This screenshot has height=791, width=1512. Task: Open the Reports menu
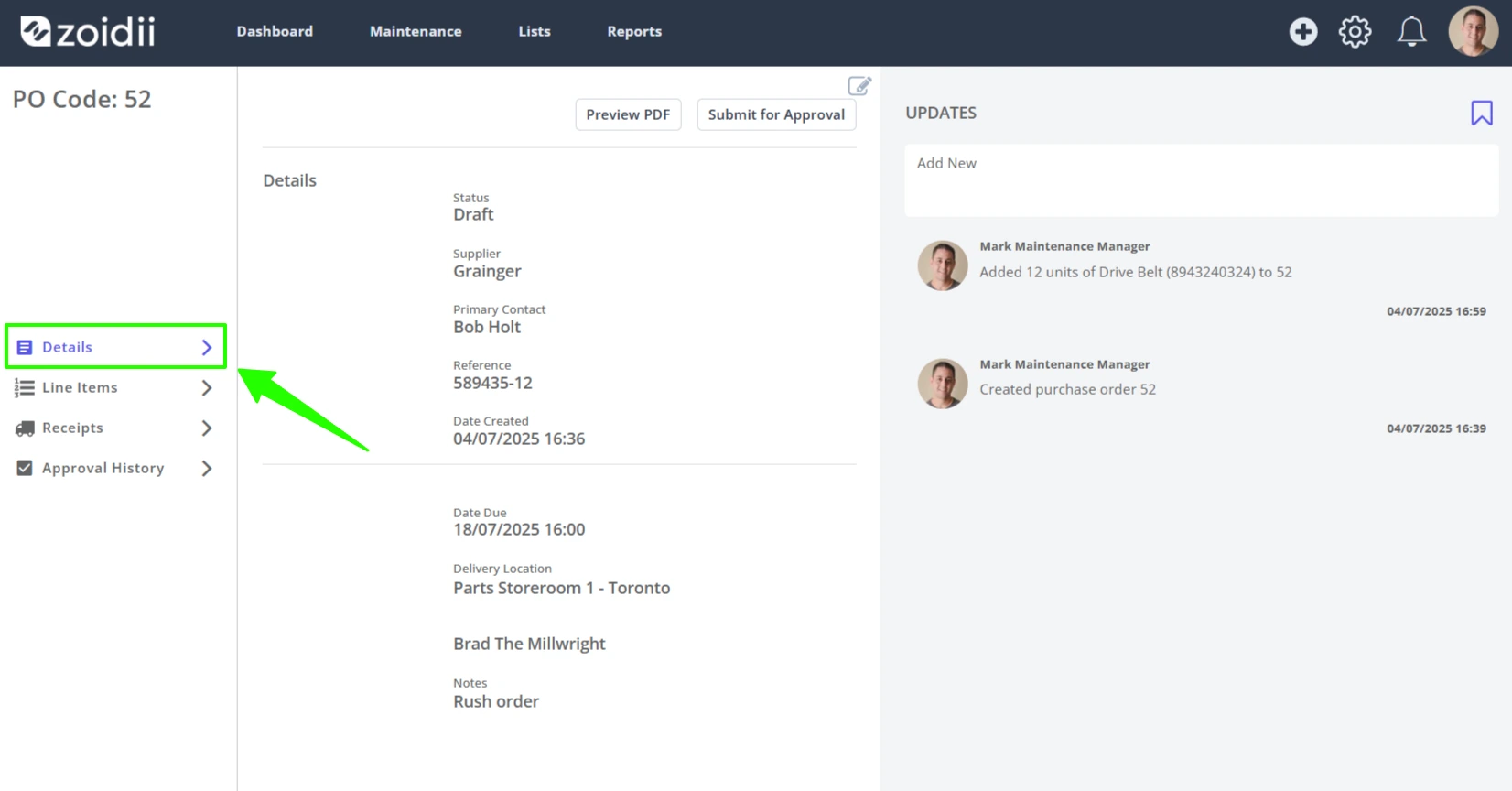pyautogui.click(x=634, y=31)
